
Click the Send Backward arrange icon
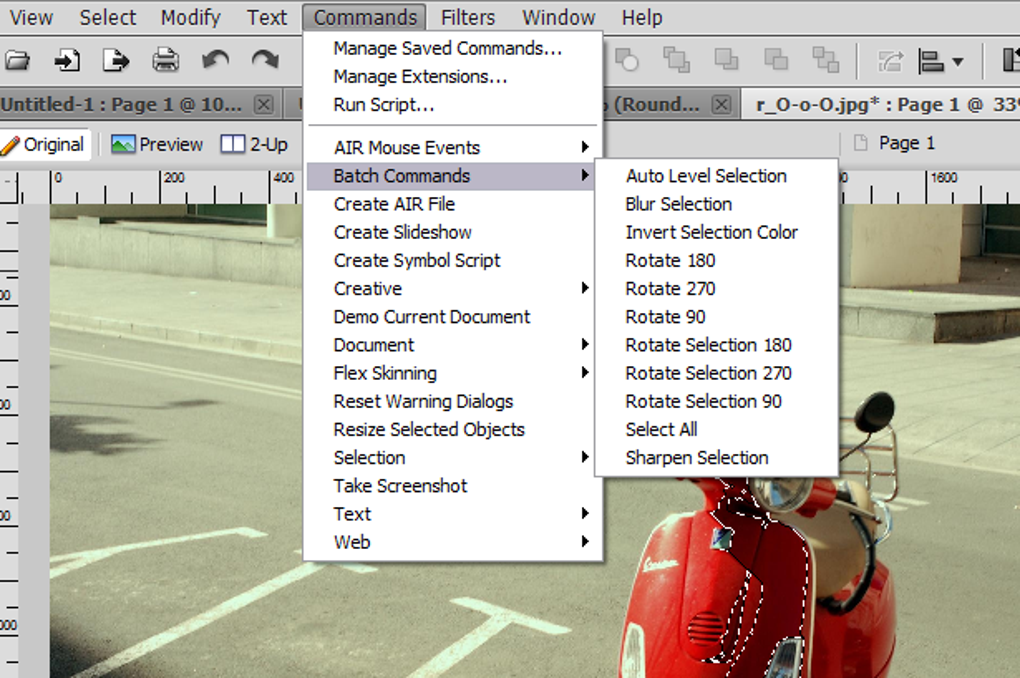pyautogui.click(x=775, y=60)
